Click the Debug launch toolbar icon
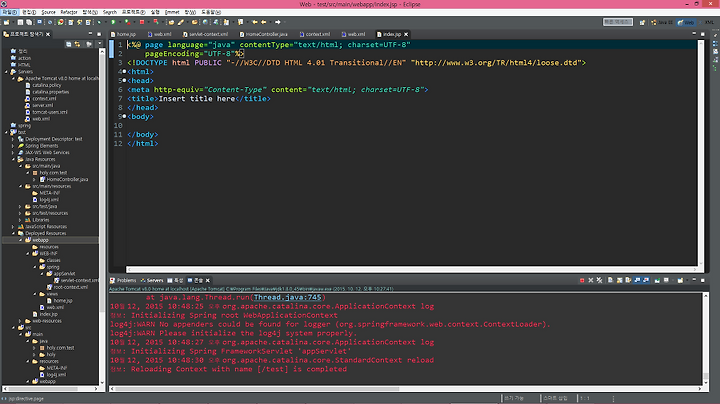Viewport: 720px width, 404px height. (x=100, y=22)
